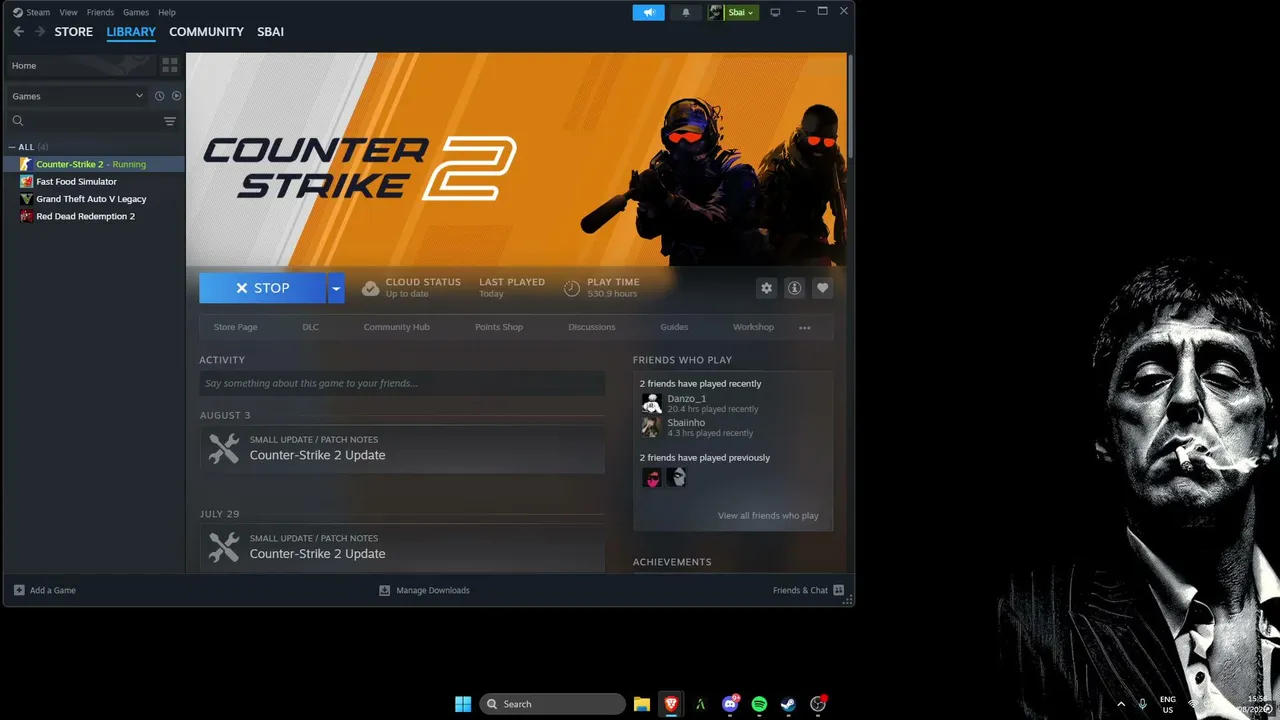Add Counter-Strike 2 to favorites heart
This screenshot has height=720, width=1280.
(822, 288)
